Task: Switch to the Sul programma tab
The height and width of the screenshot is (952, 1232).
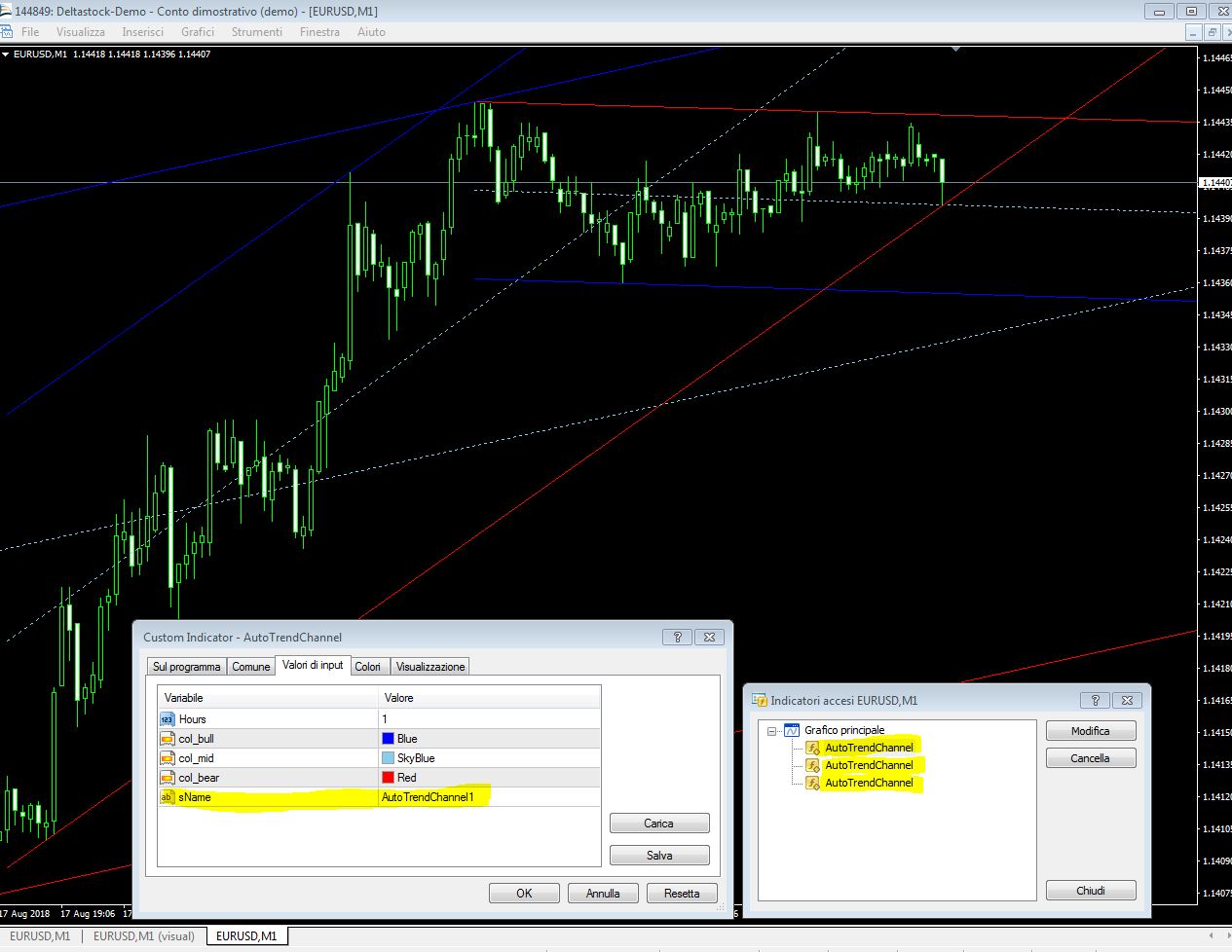Action: [187, 667]
